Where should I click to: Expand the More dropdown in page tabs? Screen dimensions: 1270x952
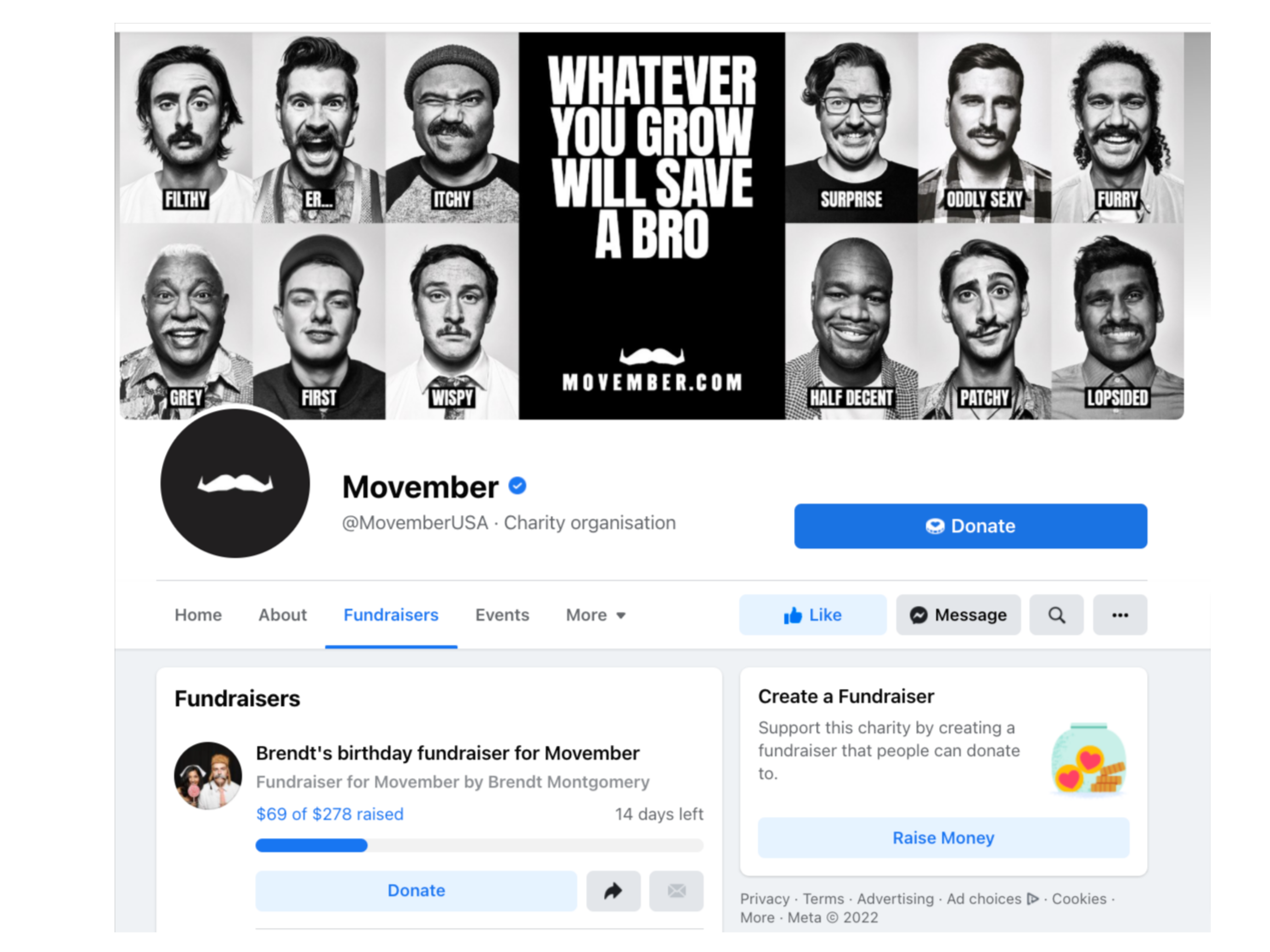point(595,615)
